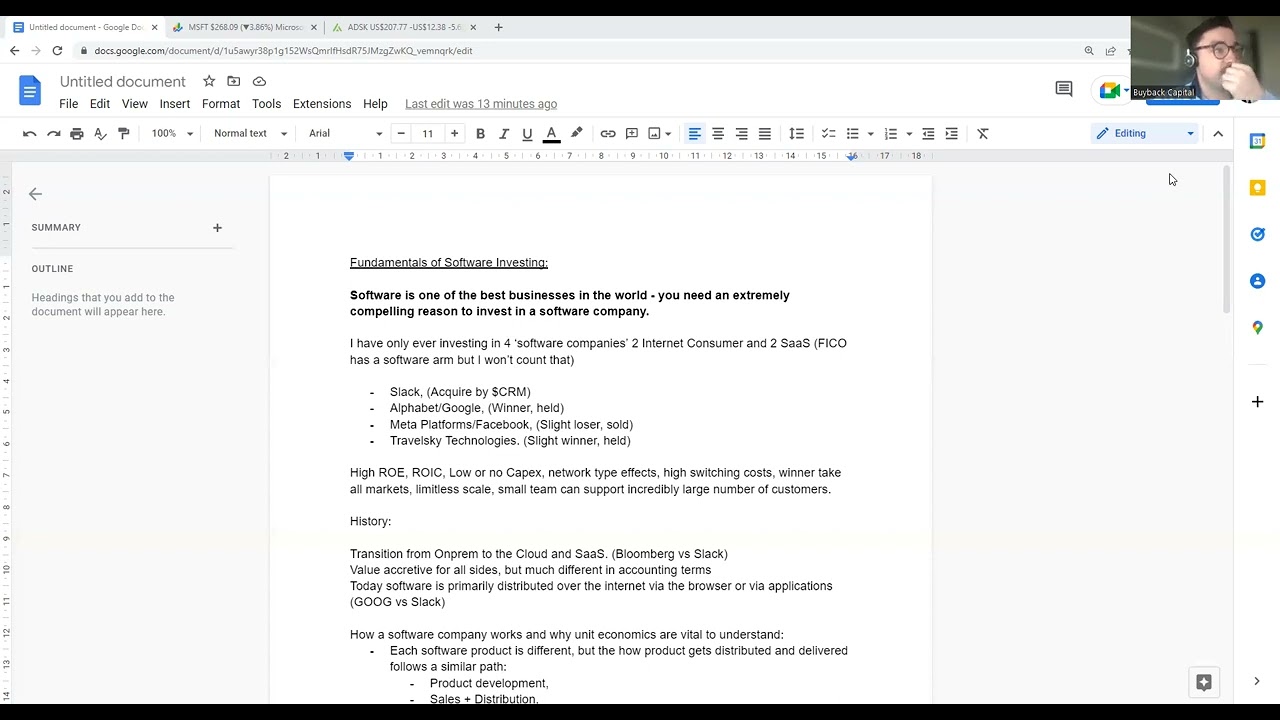The height and width of the screenshot is (720, 1280).
Task: Open the Normal text style dropdown
Action: (250, 133)
